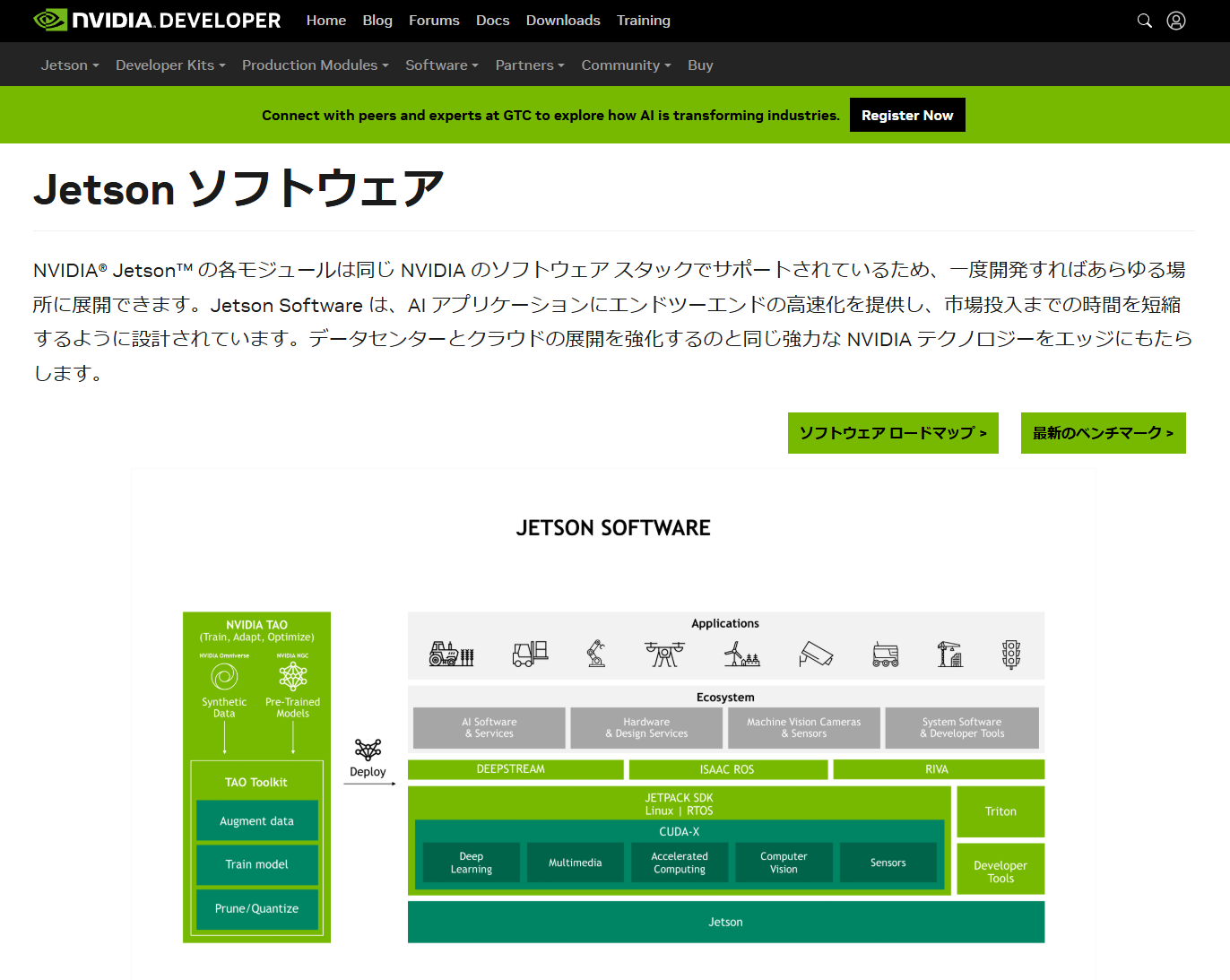1230x980 pixels.
Task: Click the drone icon in the Applications row
Action: coord(664,654)
